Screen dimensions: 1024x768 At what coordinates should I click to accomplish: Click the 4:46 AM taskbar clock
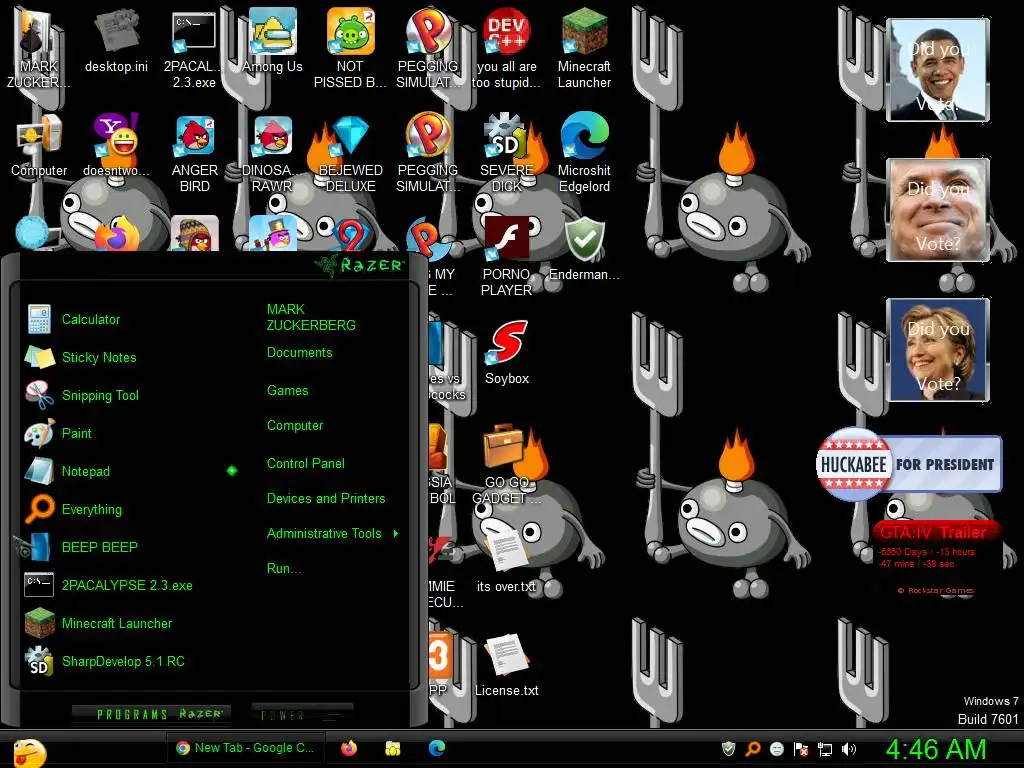point(936,749)
